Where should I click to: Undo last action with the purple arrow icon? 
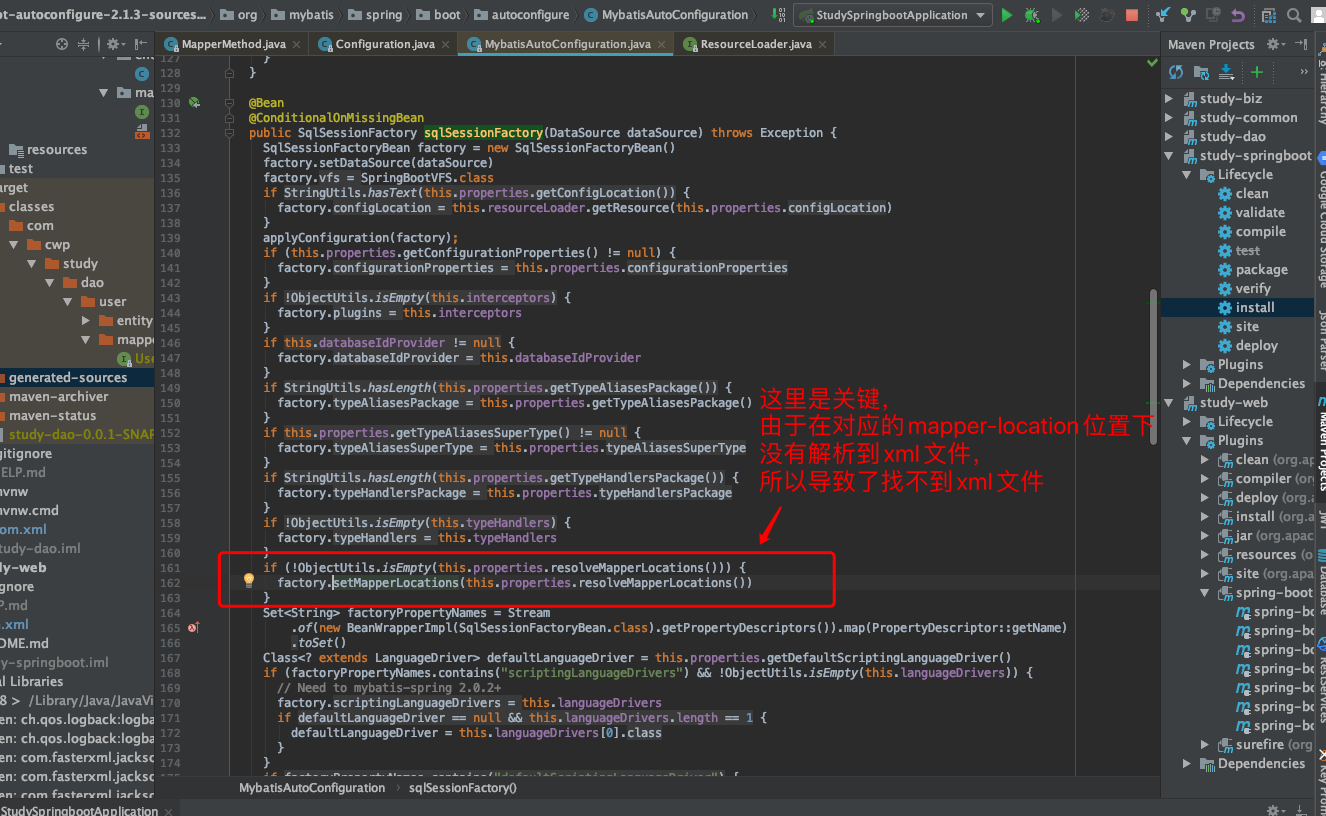1238,16
